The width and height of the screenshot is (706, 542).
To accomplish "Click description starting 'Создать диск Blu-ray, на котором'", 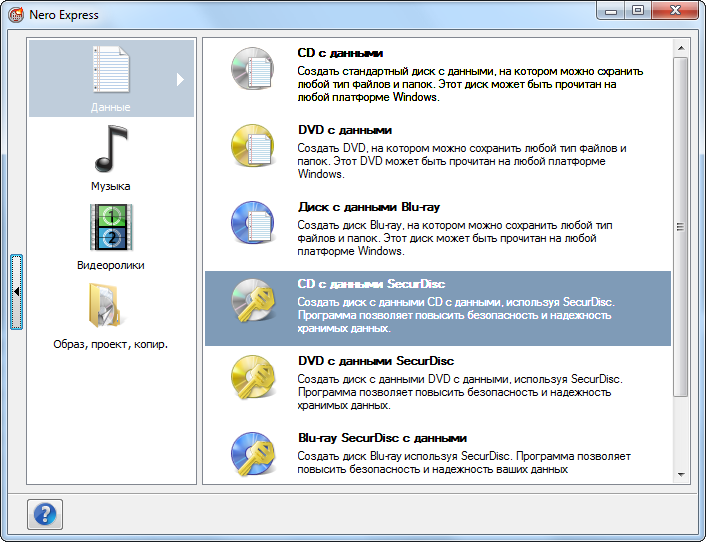I will click(455, 238).
